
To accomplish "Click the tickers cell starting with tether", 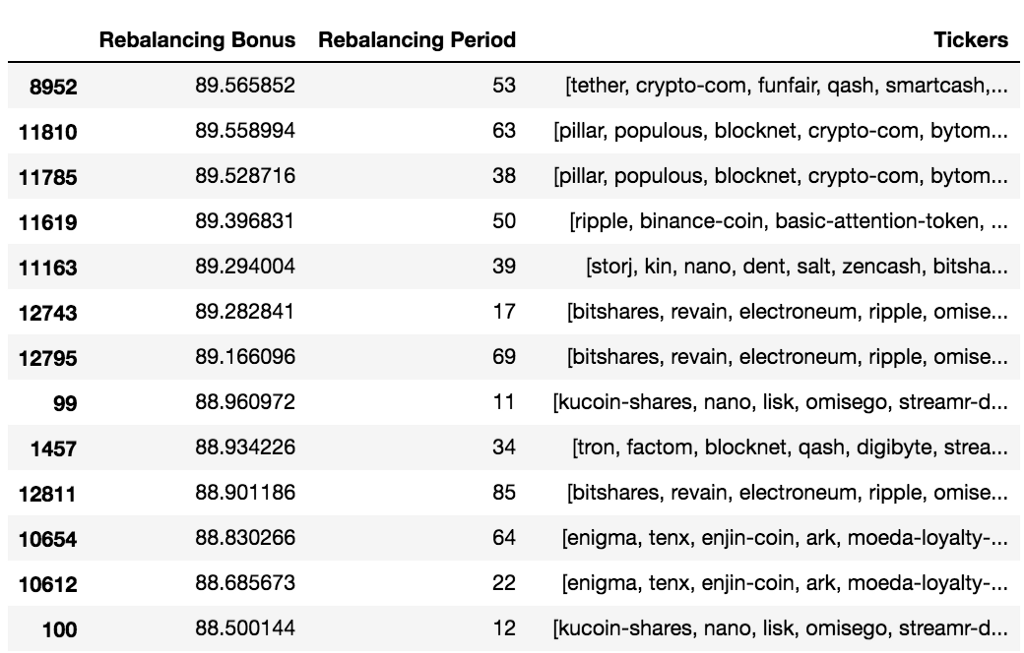I will pyautogui.click(x=786, y=87).
